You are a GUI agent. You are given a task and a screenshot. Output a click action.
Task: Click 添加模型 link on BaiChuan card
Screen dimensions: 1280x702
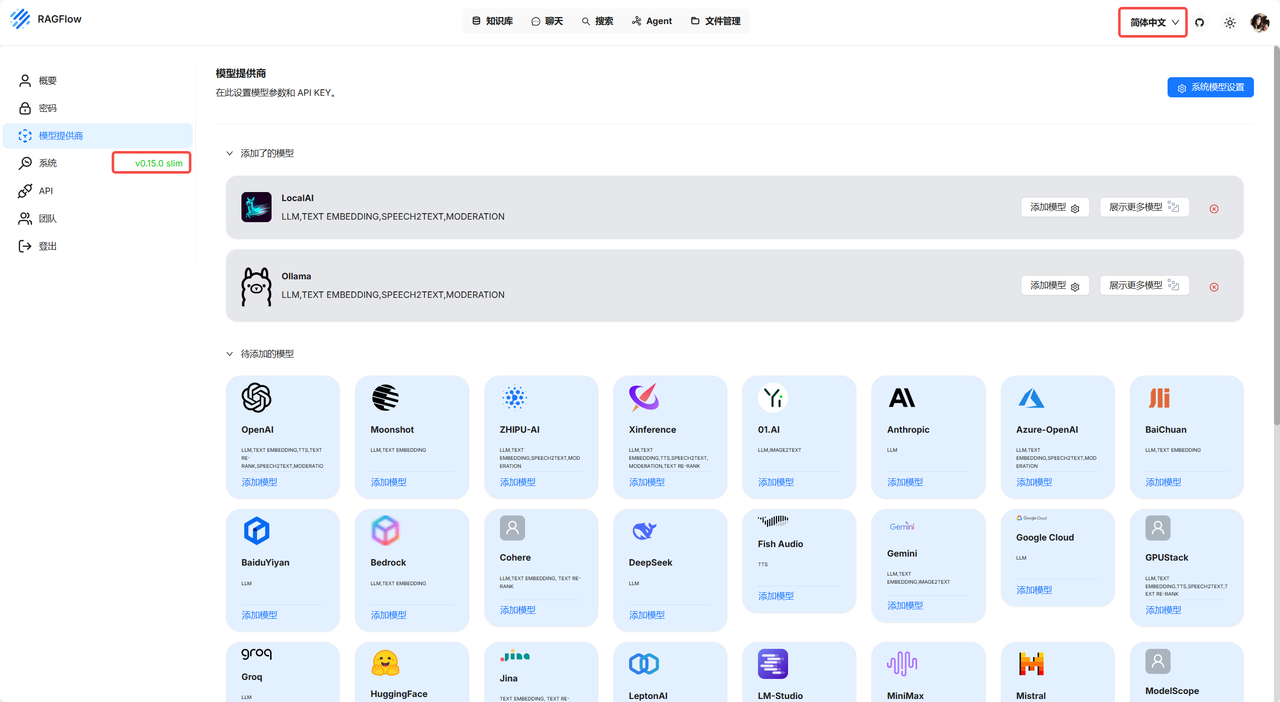click(1163, 482)
